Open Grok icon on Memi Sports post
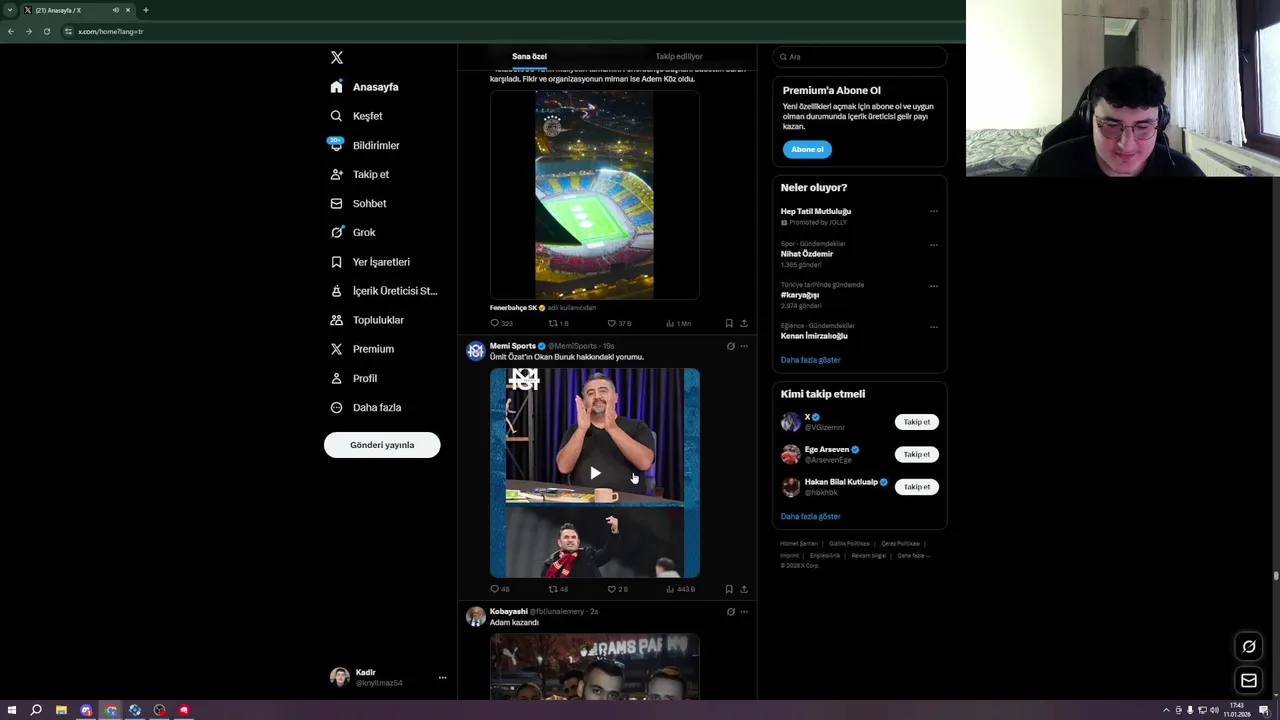Screen dimensions: 1280x720 click(x=730, y=346)
